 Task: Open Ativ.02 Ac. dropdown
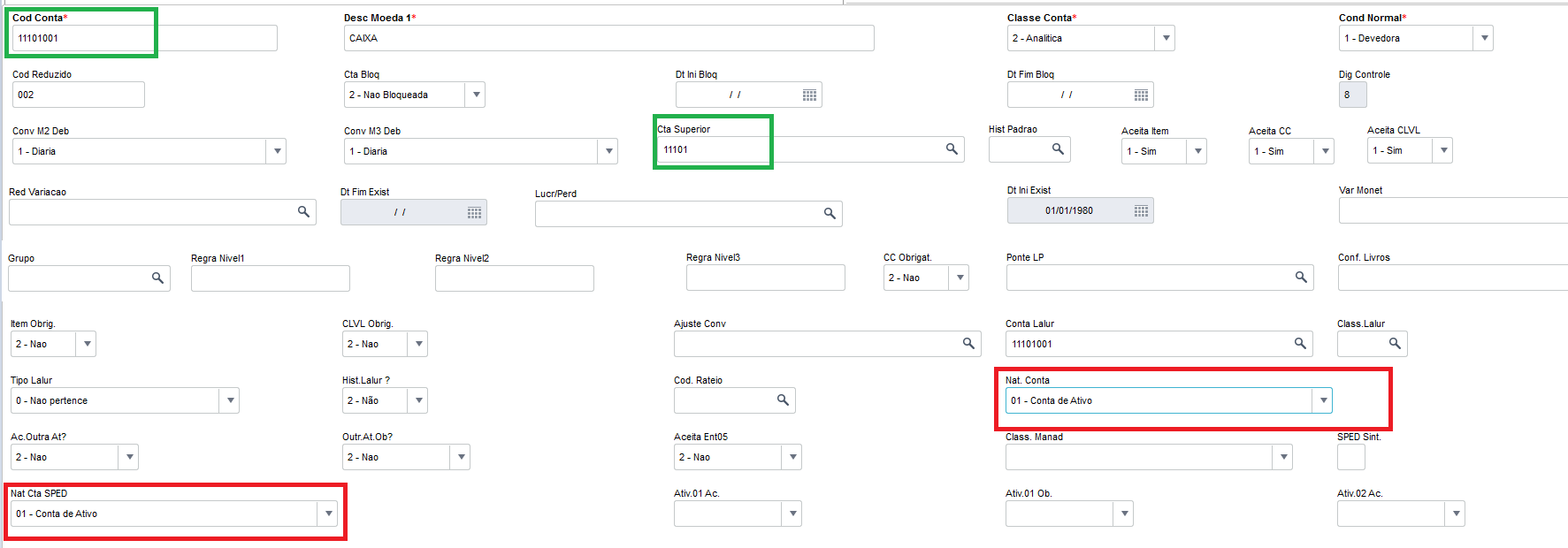point(1456,514)
